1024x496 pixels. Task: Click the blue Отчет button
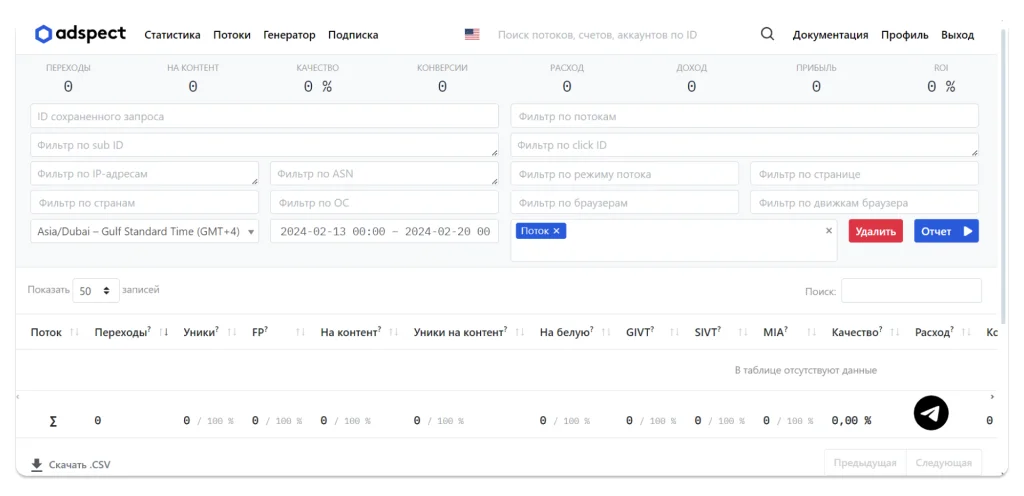pyautogui.click(x=945, y=231)
